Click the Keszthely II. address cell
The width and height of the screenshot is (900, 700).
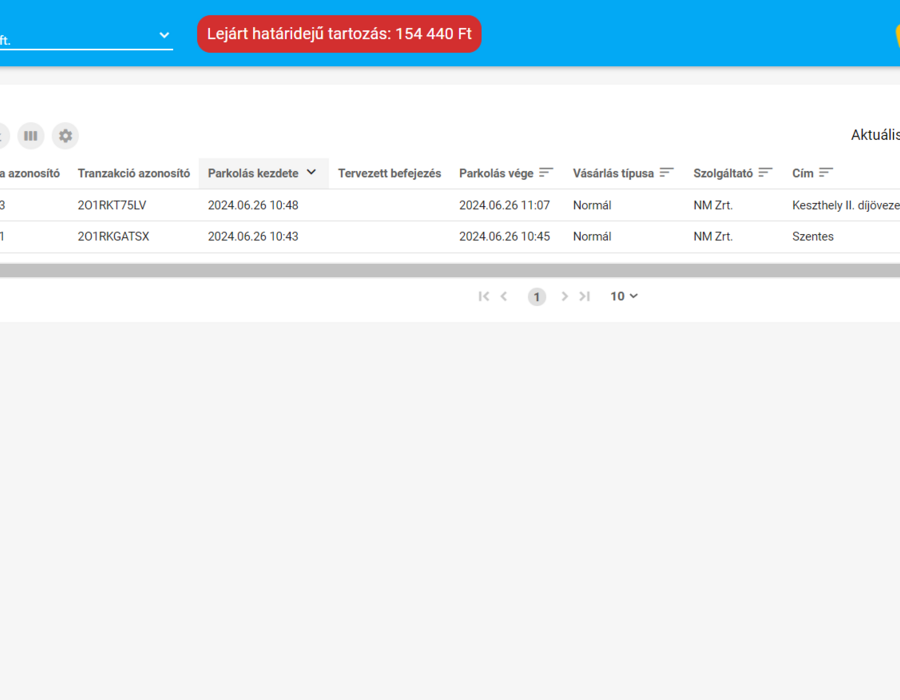(846, 205)
